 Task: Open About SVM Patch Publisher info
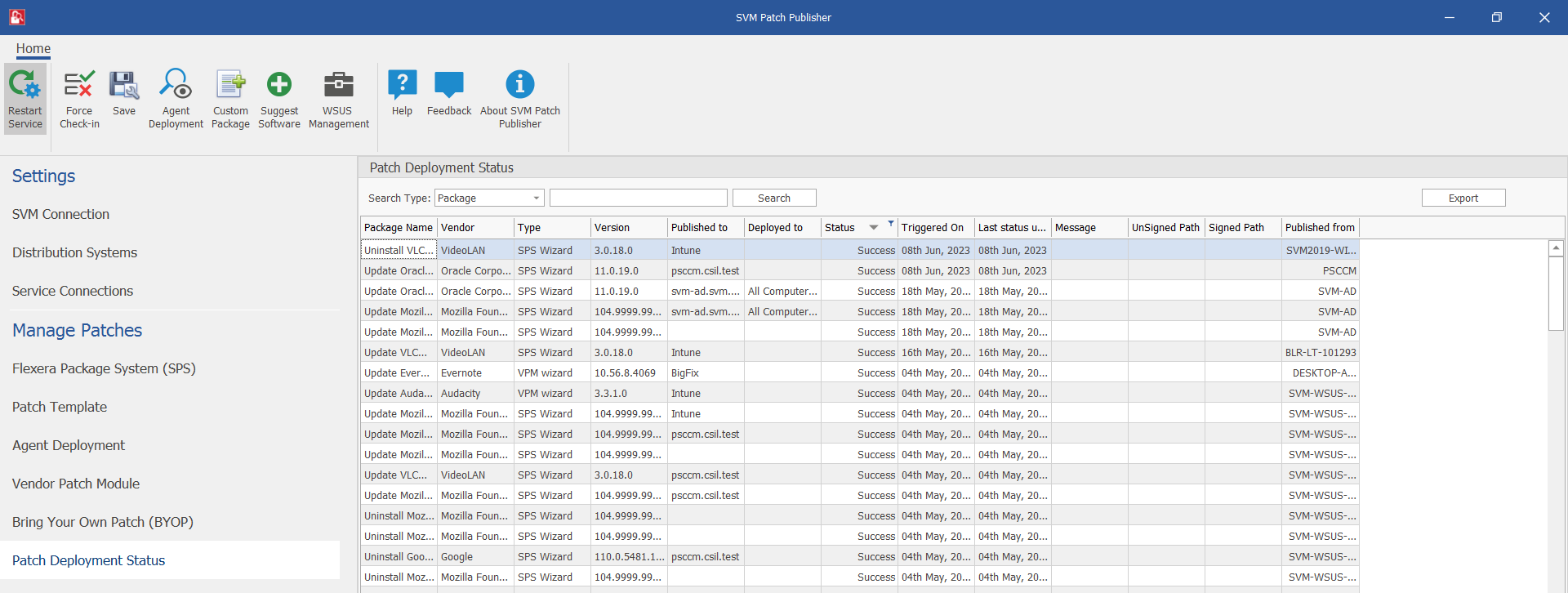pyautogui.click(x=519, y=85)
